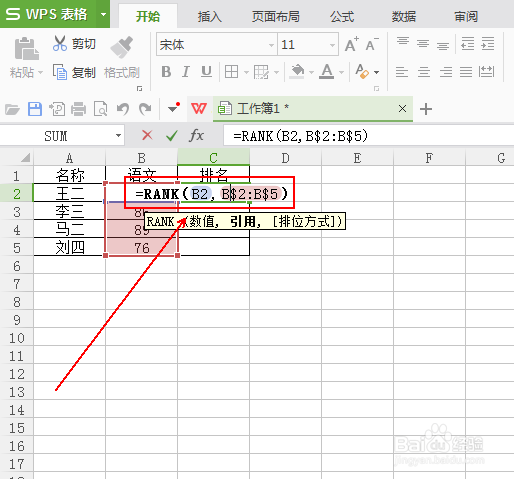
Task: Expand the 宋体 font name dropdown
Action: pos(271,45)
